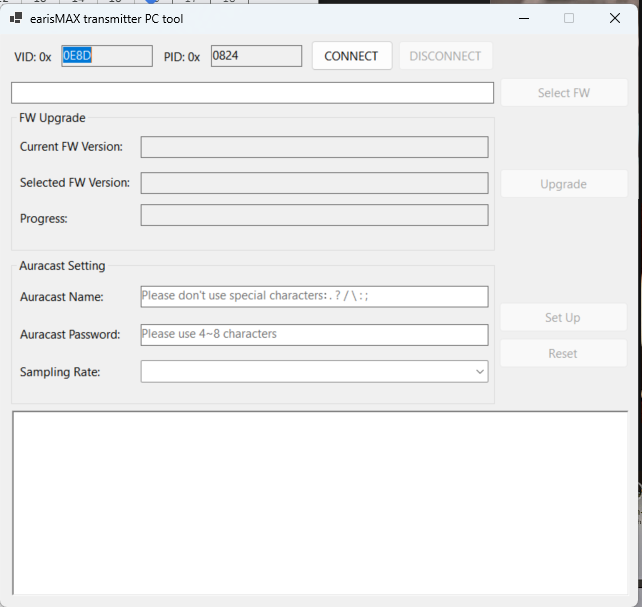Click the 'Auracast Password:' label

point(70,334)
